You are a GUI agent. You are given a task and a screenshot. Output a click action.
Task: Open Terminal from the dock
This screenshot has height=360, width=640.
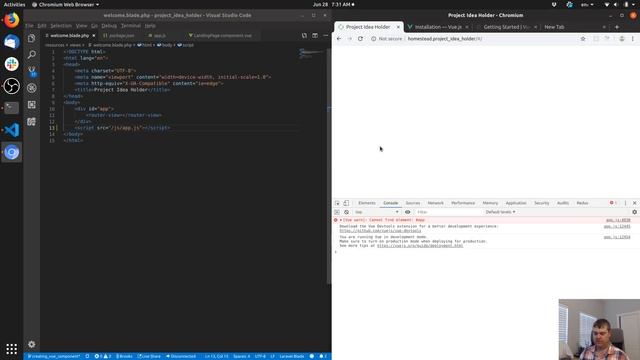click(11, 108)
